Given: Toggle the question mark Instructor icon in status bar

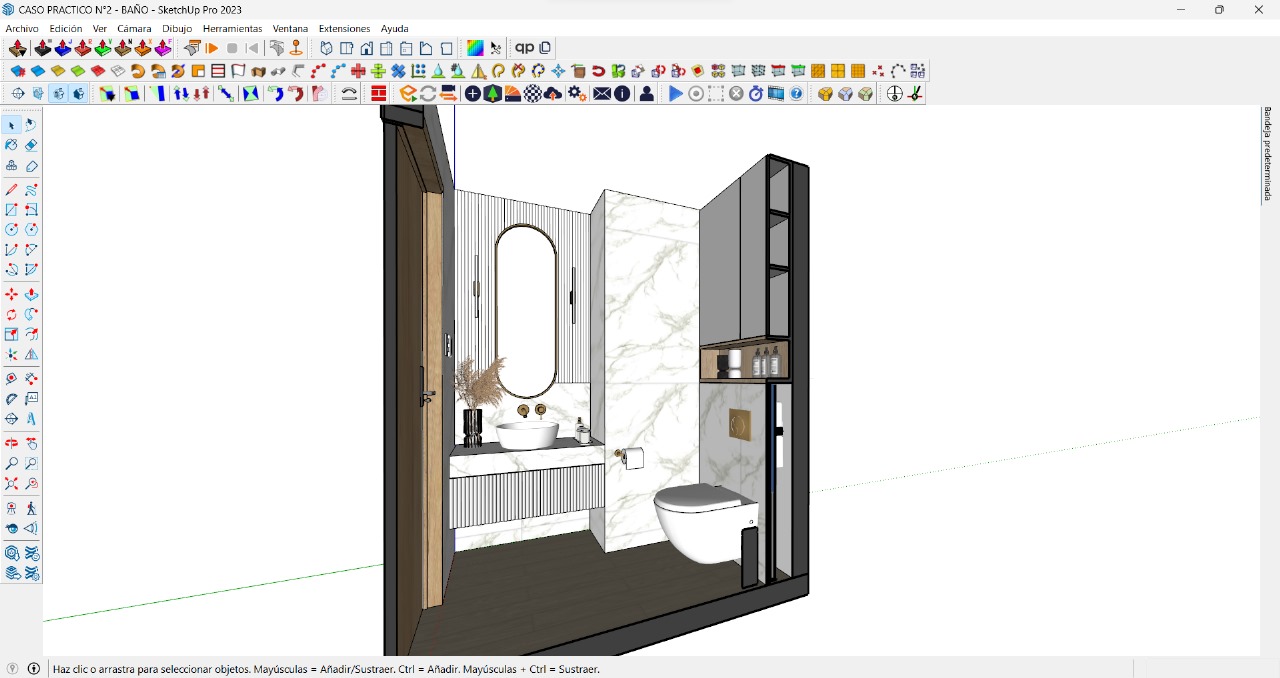Looking at the screenshot, I should 13,669.
